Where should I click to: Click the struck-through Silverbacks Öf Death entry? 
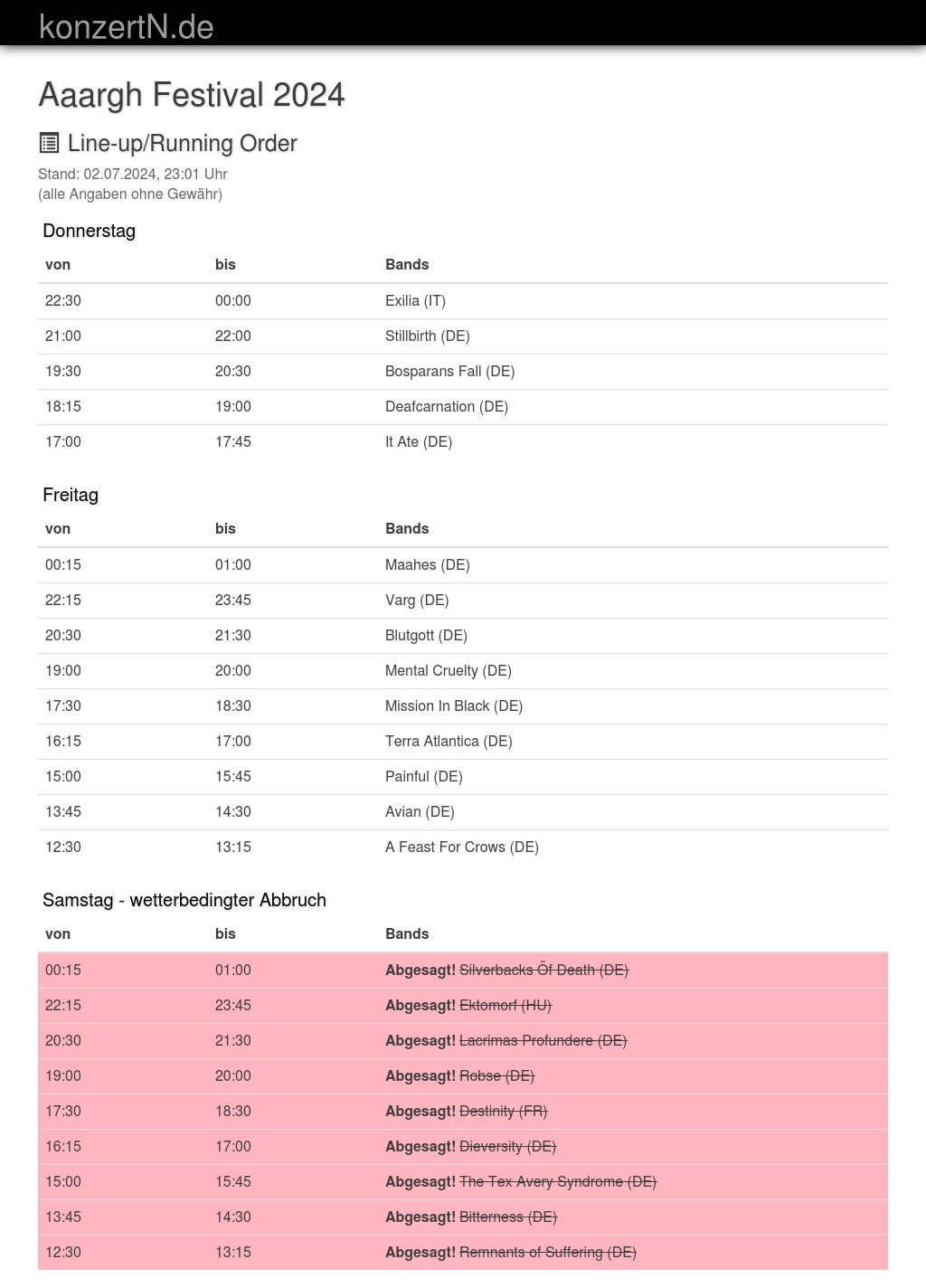click(543, 971)
